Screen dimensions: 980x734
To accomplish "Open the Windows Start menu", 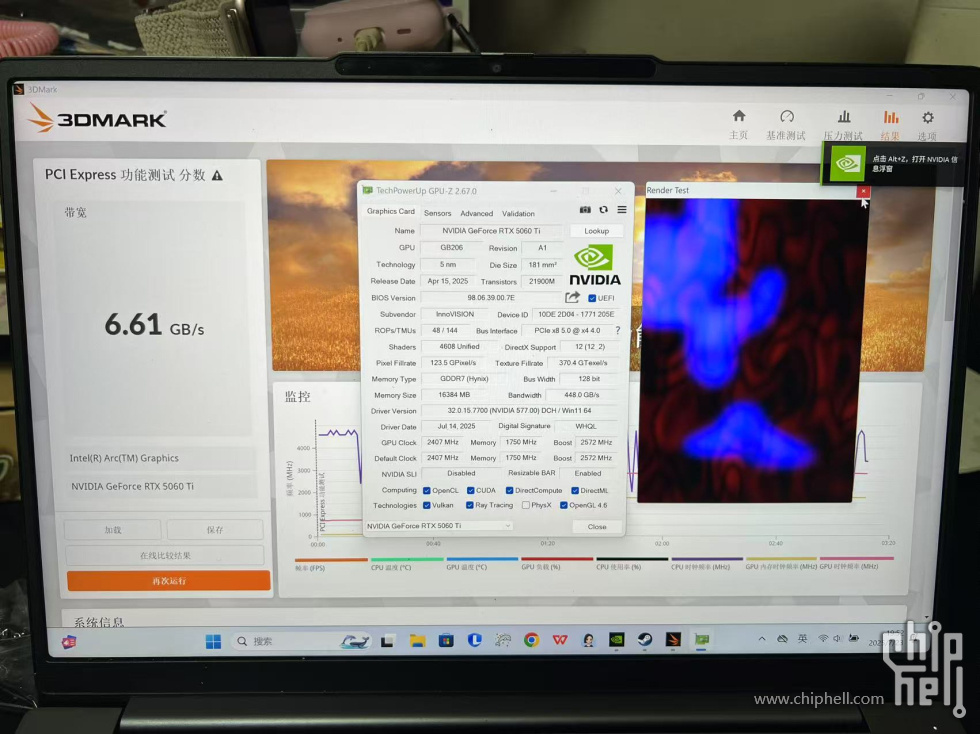I will [x=213, y=642].
